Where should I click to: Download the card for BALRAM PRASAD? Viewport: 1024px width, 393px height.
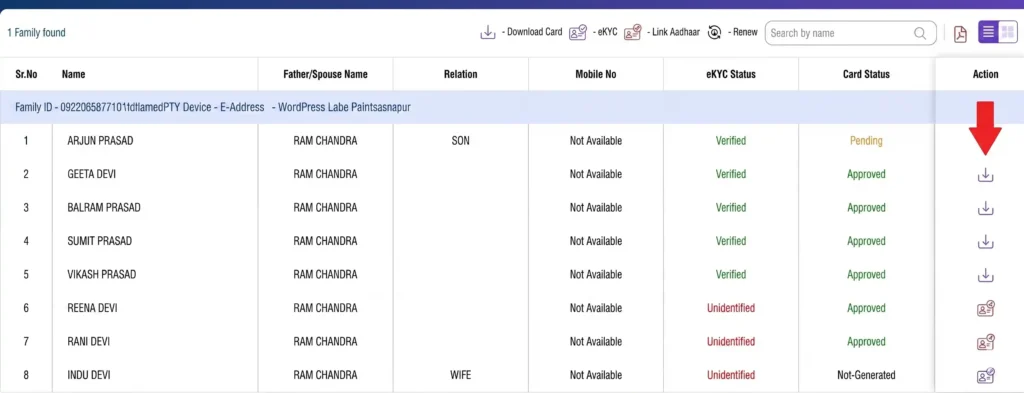pyautogui.click(x=985, y=208)
